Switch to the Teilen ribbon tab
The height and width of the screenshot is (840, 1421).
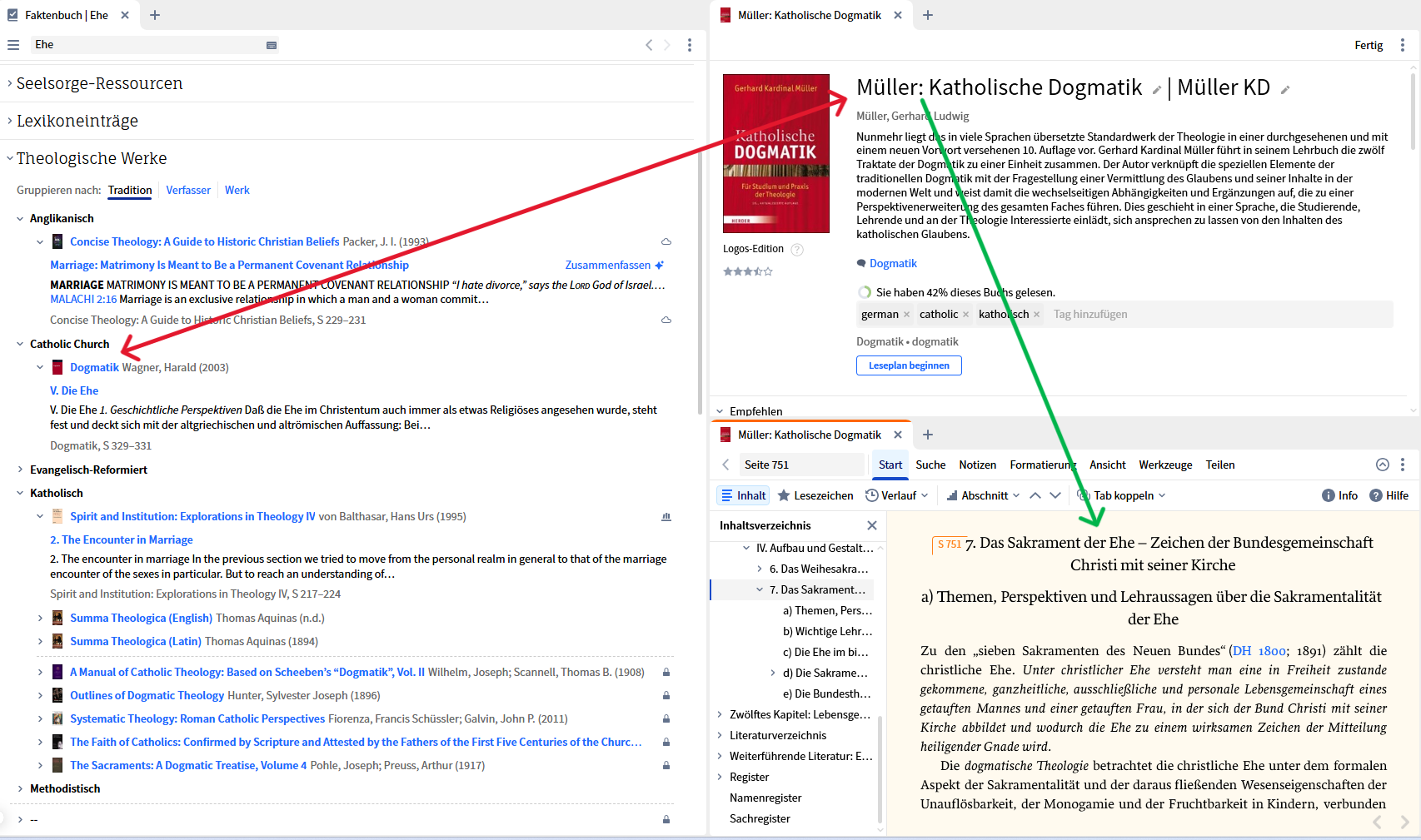pyautogui.click(x=1220, y=465)
